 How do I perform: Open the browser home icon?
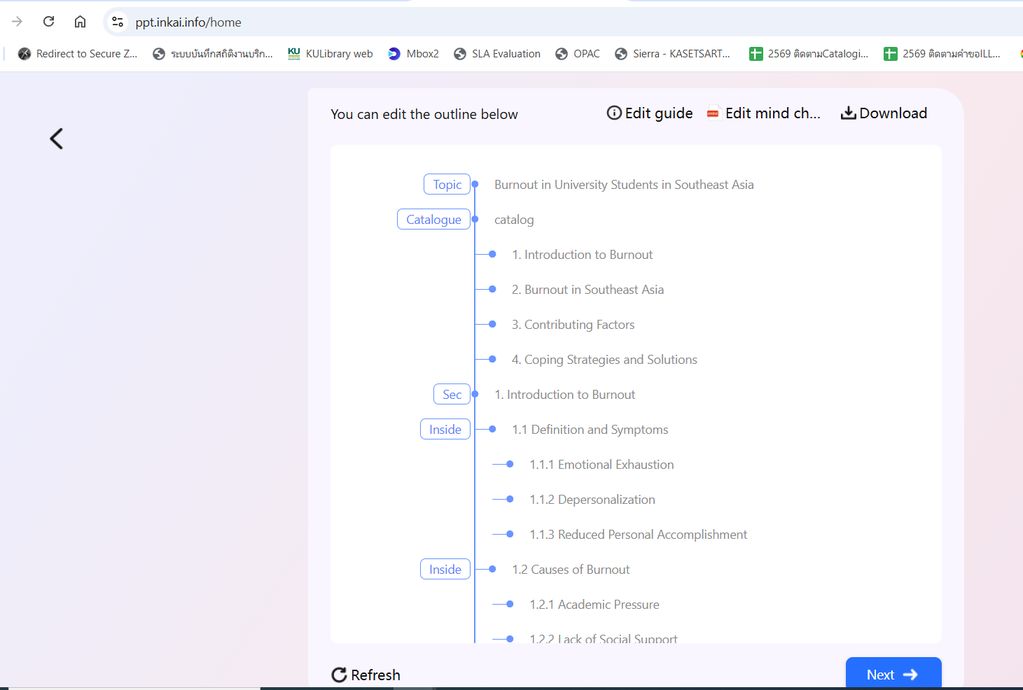coord(80,22)
